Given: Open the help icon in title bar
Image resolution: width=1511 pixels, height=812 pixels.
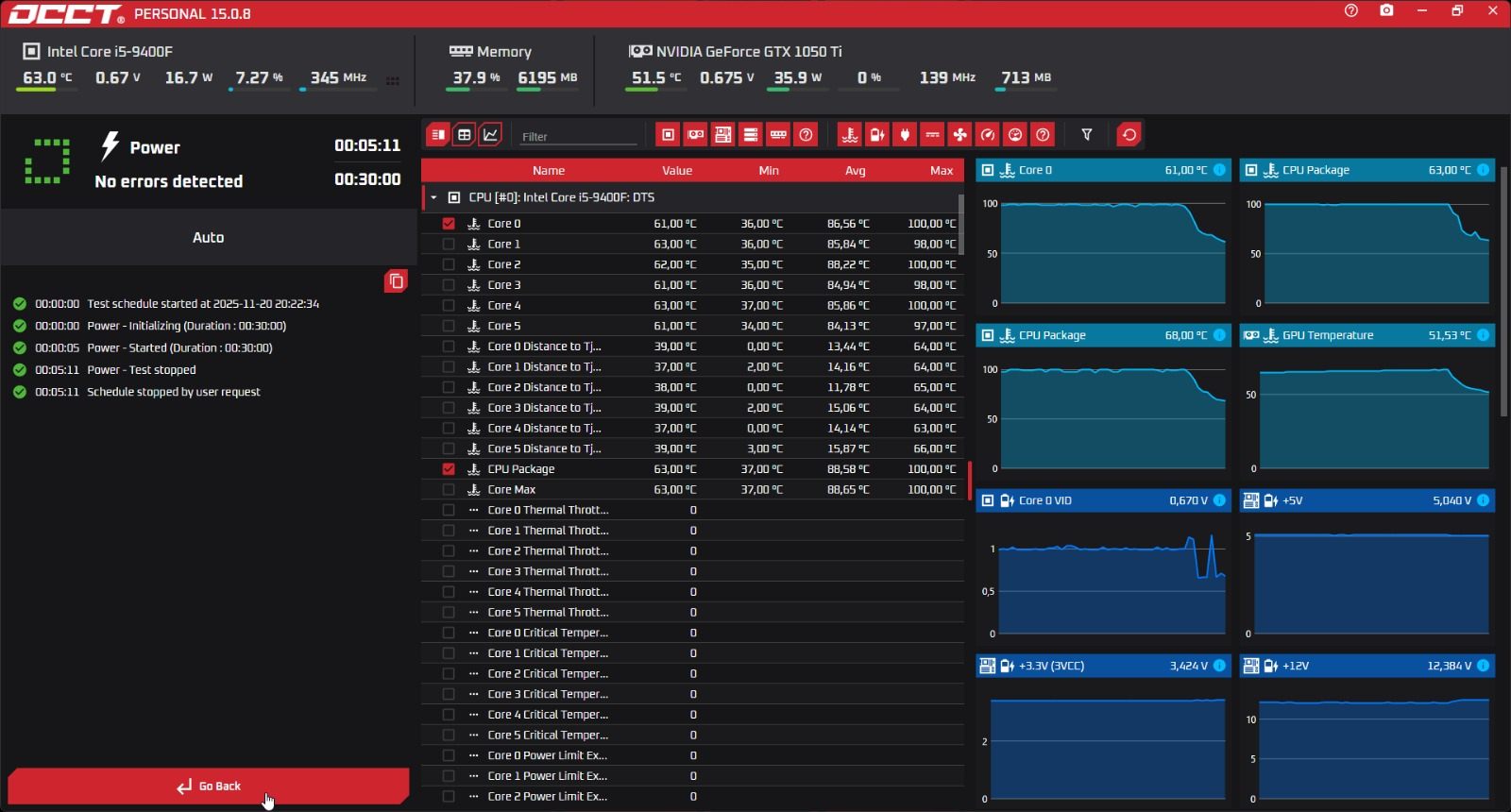Looking at the screenshot, I should tap(1351, 11).
